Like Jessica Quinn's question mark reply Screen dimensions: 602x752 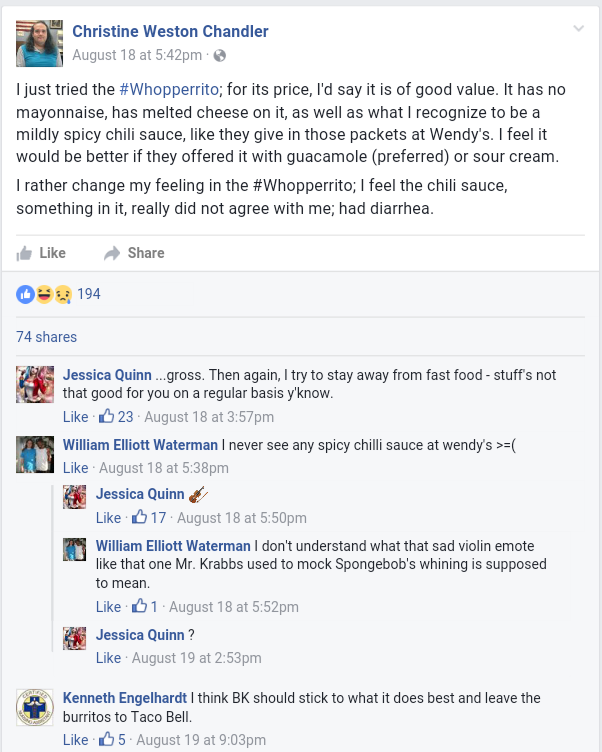[x=108, y=658]
